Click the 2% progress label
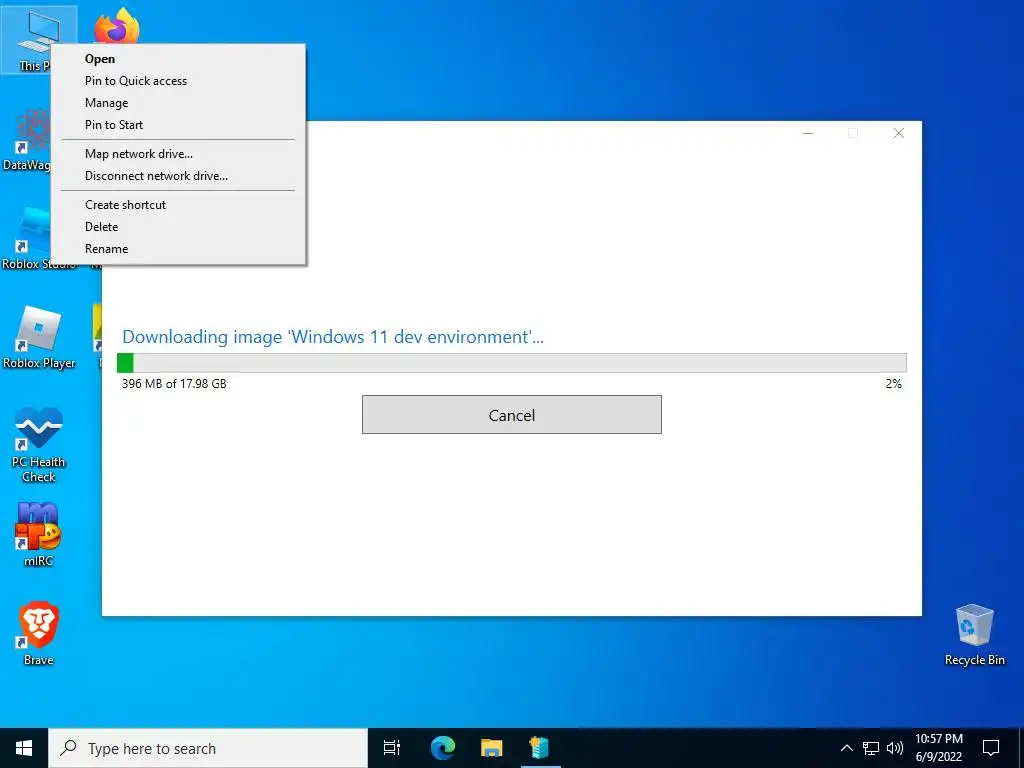Screen dimensions: 1024x768 (893, 384)
